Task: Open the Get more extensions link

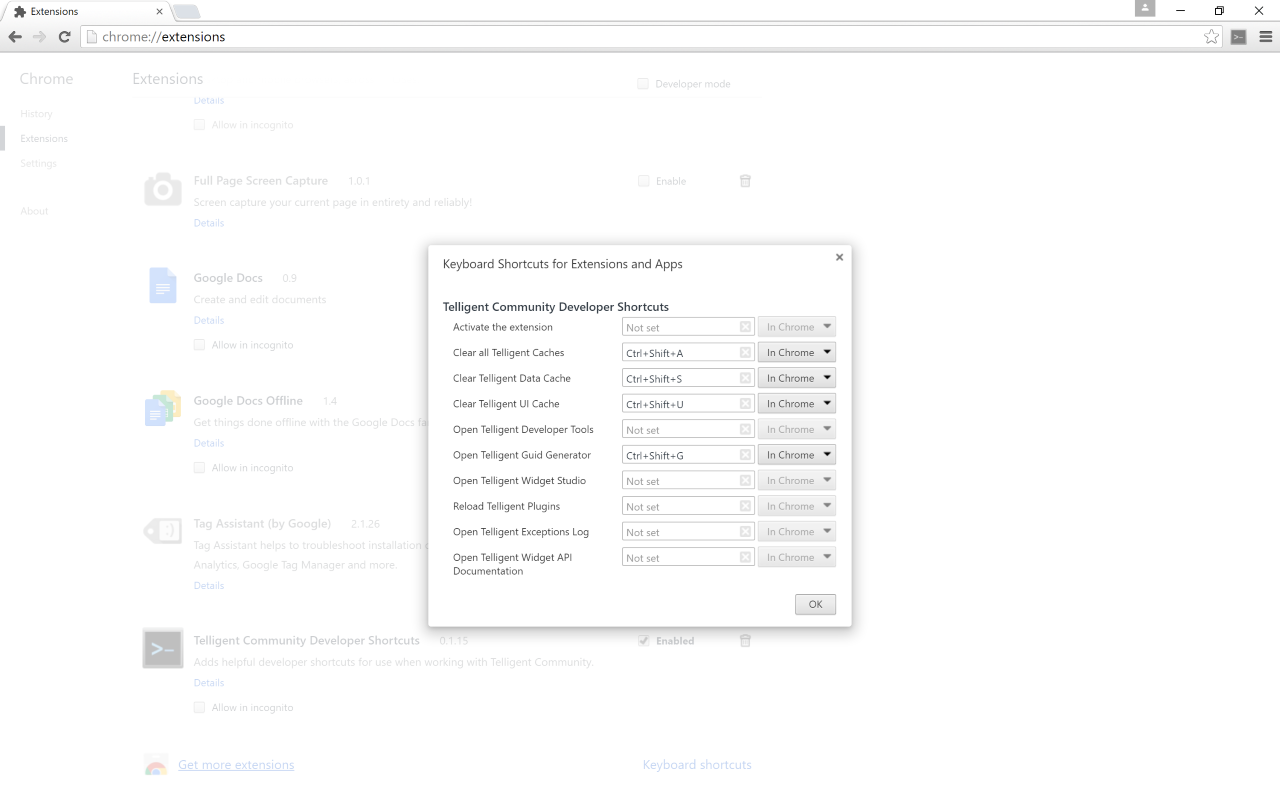Action: pos(236,764)
